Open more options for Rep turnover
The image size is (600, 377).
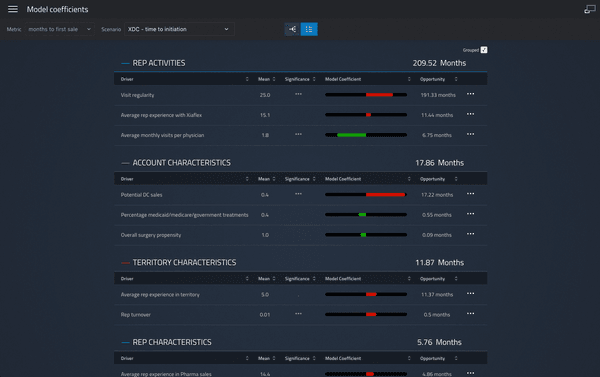pyautogui.click(x=471, y=313)
